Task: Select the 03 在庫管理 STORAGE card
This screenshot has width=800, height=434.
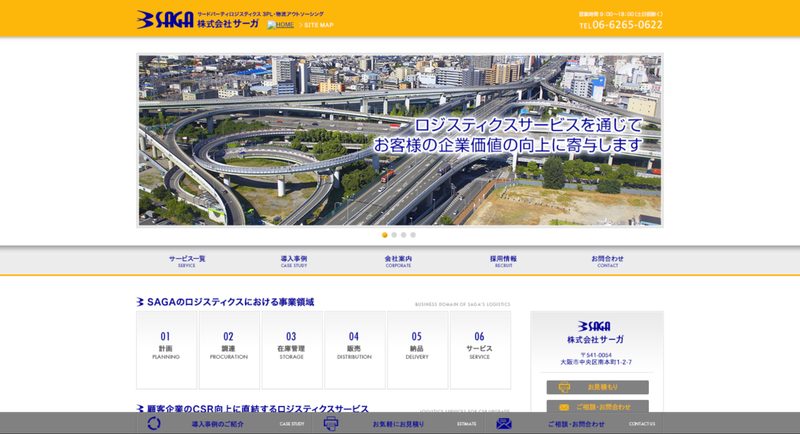Action: click(292, 350)
